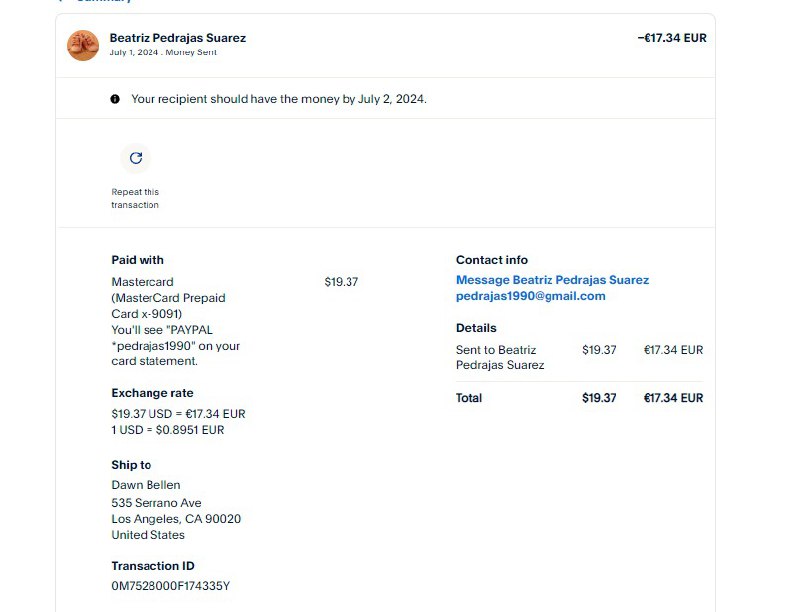This screenshot has height=612, width=800.
Task: Click the $19.37 amount beside Mastercard
Action: pyautogui.click(x=341, y=282)
